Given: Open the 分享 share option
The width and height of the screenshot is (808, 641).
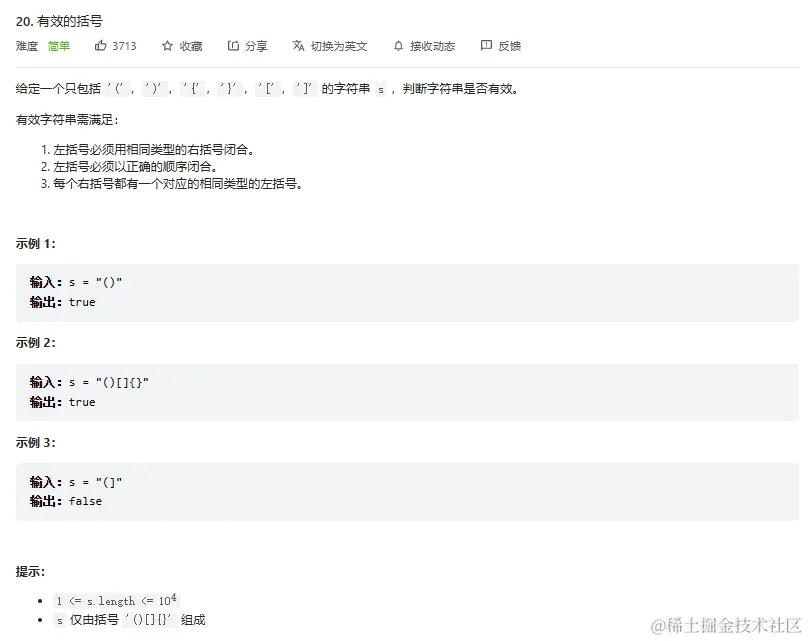Looking at the screenshot, I should [x=256, y=46].
